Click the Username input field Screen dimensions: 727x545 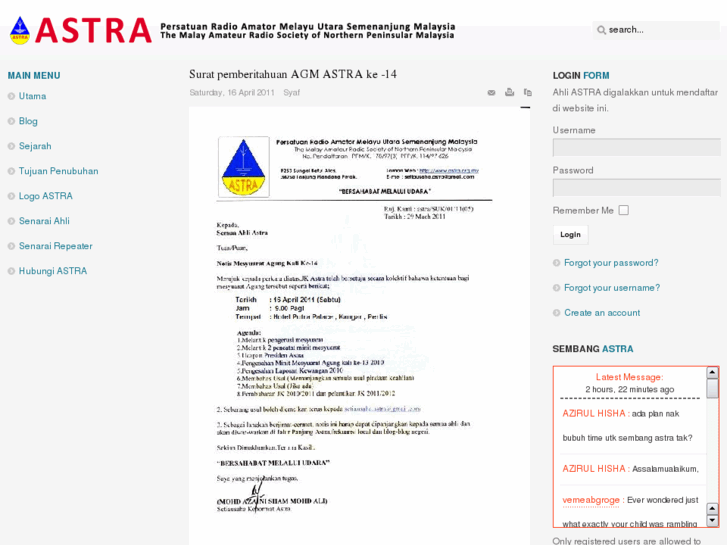point(637,148)
